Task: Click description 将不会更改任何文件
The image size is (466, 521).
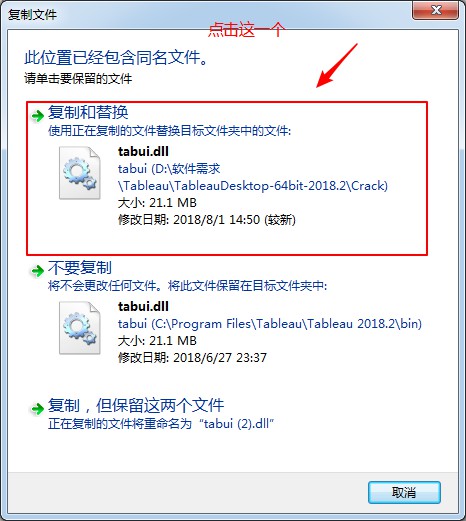Action: click(106, 286)
